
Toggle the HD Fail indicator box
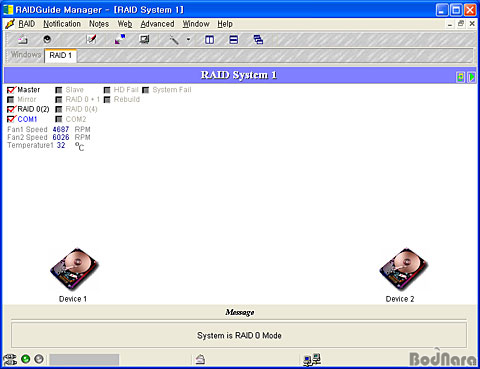[x=107, y=90]
